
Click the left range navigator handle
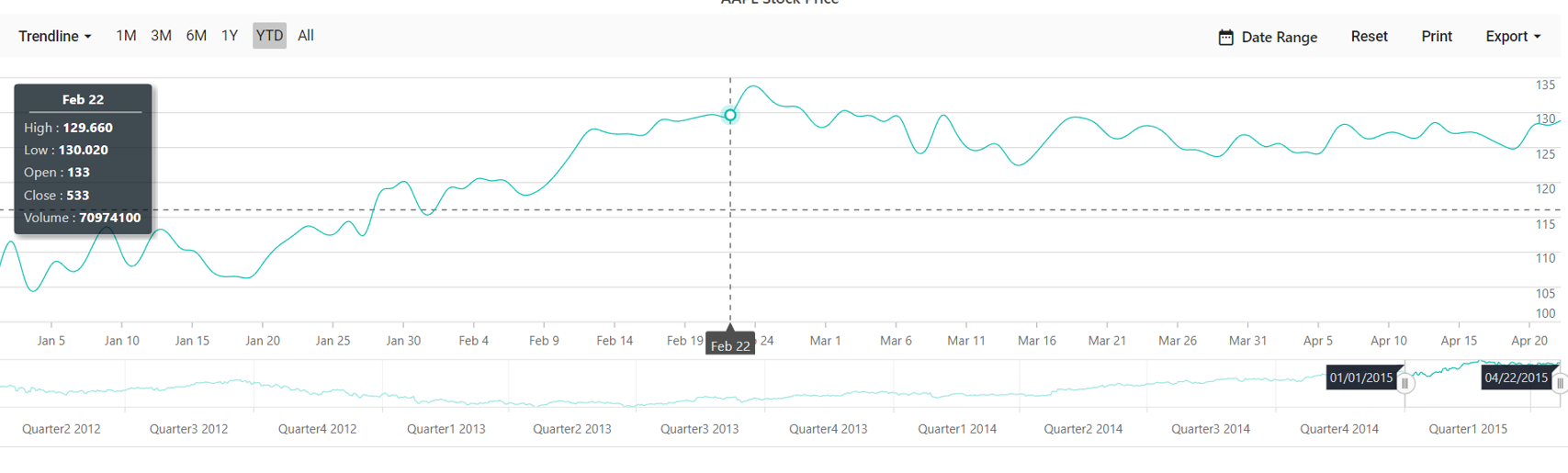pos(1404,383)
